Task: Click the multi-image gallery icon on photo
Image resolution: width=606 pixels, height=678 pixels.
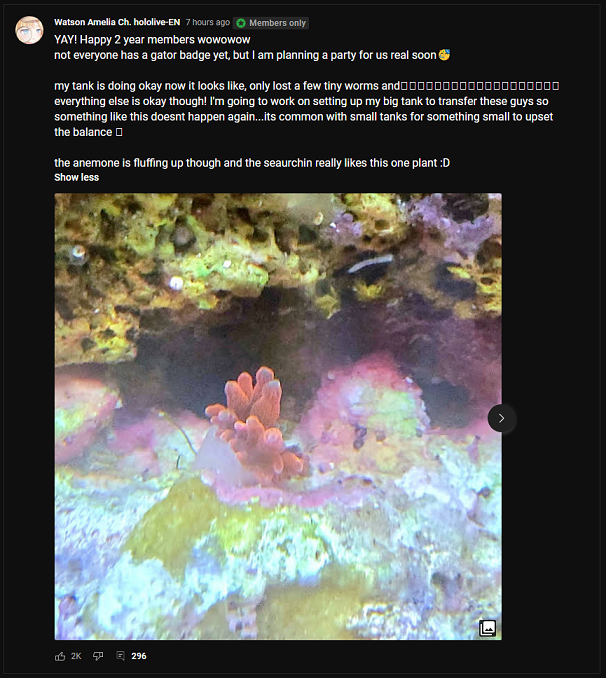Action: pyautogui.click(x=487, y=628)
